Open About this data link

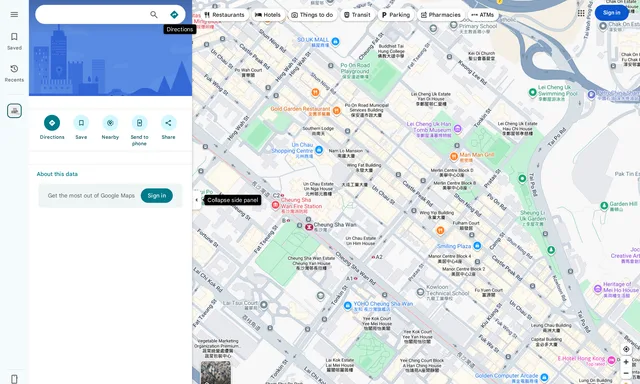coord(57,174)
